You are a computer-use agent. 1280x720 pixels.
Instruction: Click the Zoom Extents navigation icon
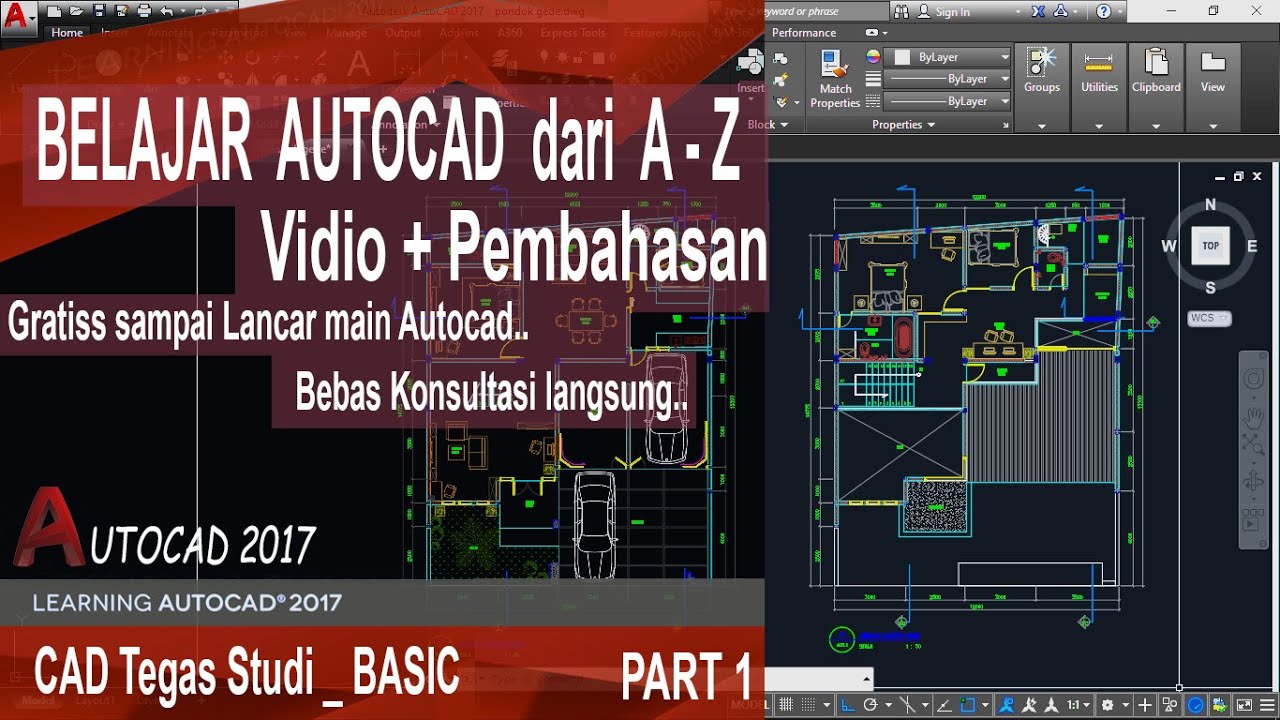tap(1253, 444)
